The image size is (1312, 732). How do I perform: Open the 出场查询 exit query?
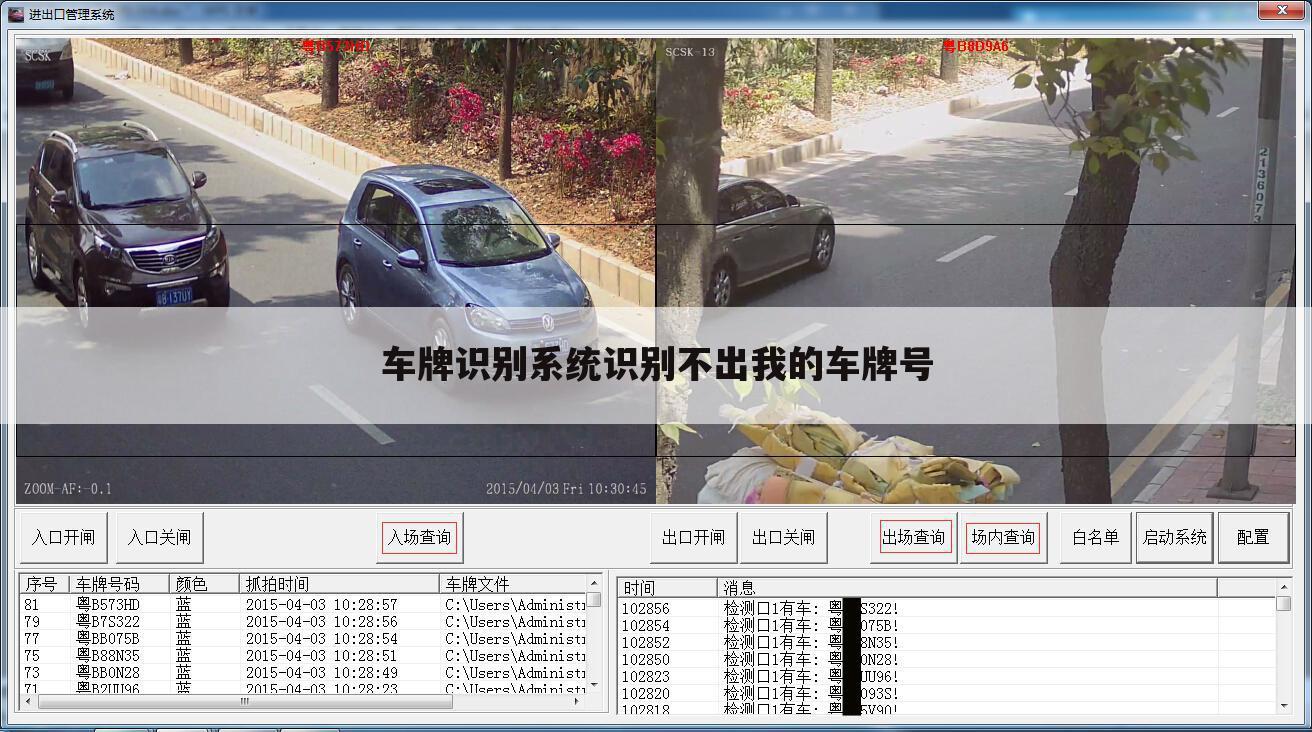tap(913, 538)
